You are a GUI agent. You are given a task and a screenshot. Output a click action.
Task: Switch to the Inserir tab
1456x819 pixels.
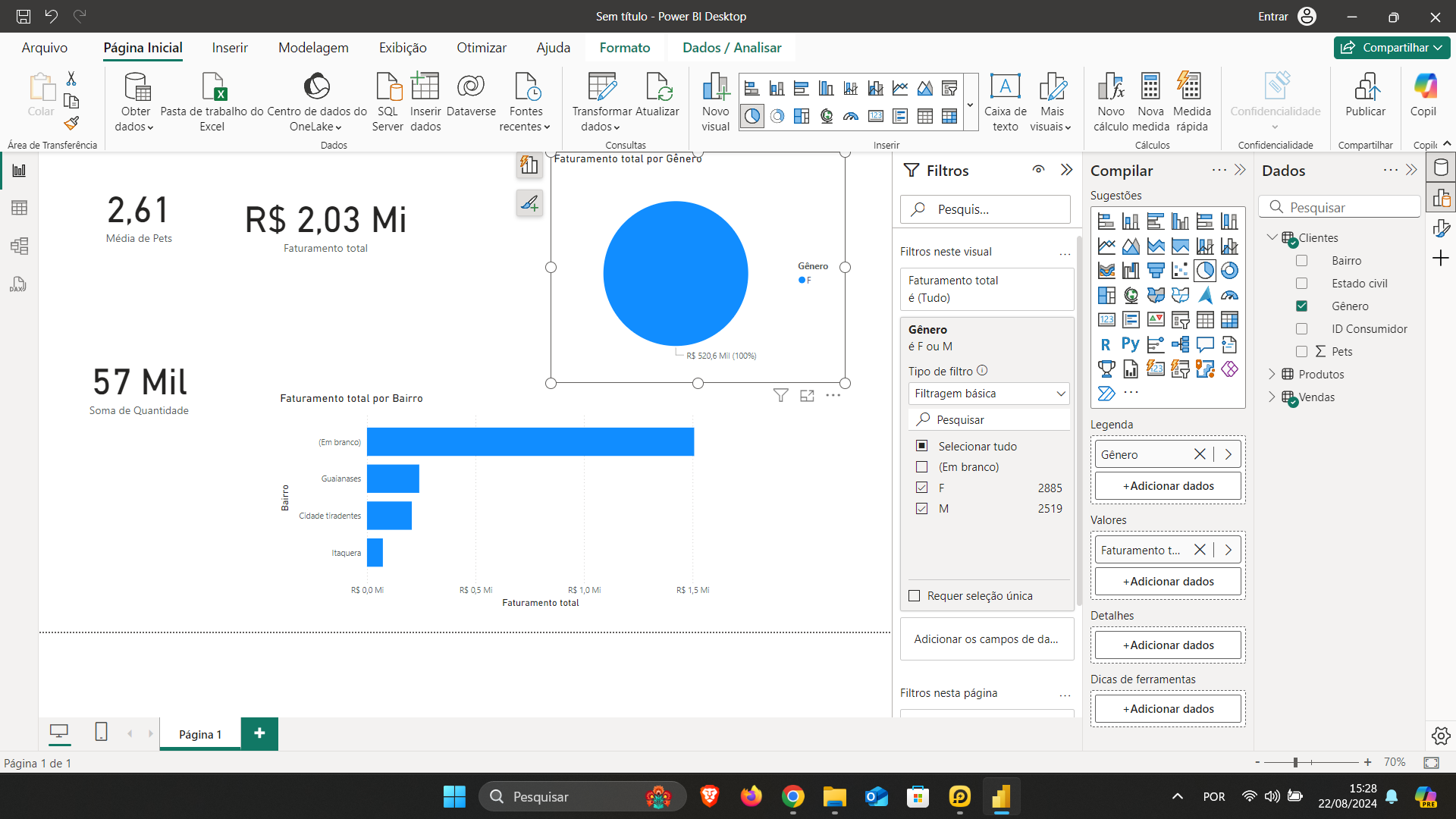click(230, 47)
